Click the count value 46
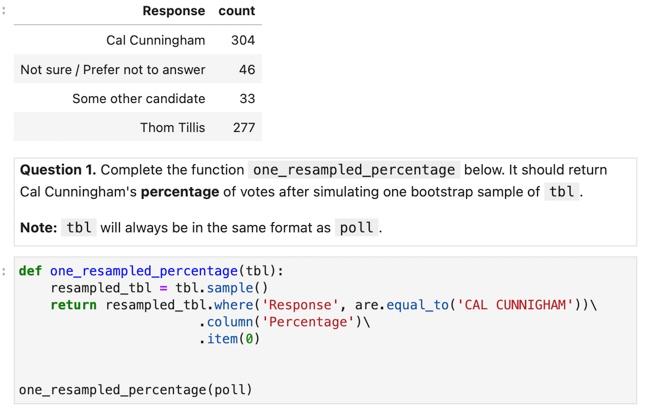Viewport: 645px width, 409px height. tap(247, 70)
